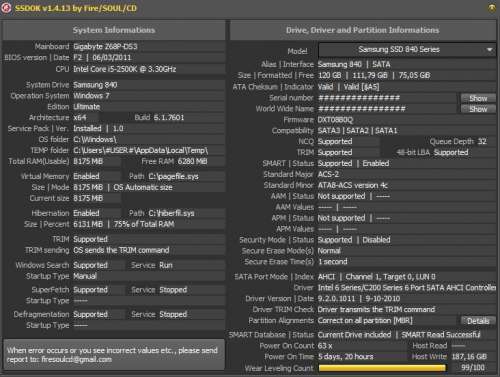500x377 pixels.
Task: Select OS folder value C:\Windows\
Action: click(x=95, y=139)
